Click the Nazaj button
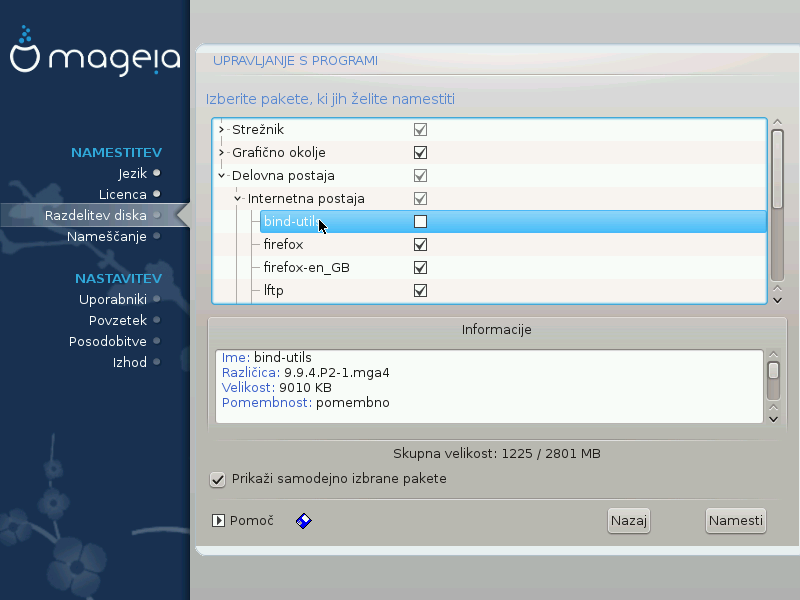This screenshot has width=800, height=600. (629, 520)
